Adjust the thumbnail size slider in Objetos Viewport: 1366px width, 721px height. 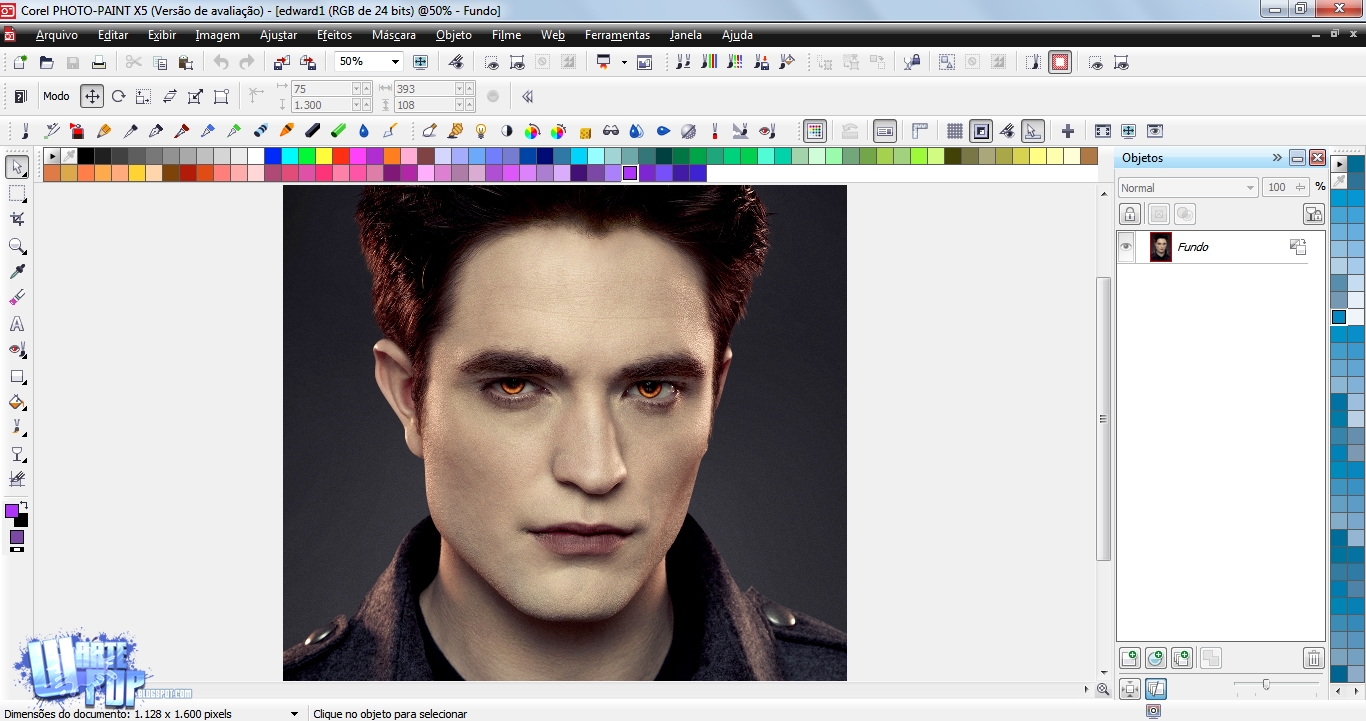pos(1266,684)
